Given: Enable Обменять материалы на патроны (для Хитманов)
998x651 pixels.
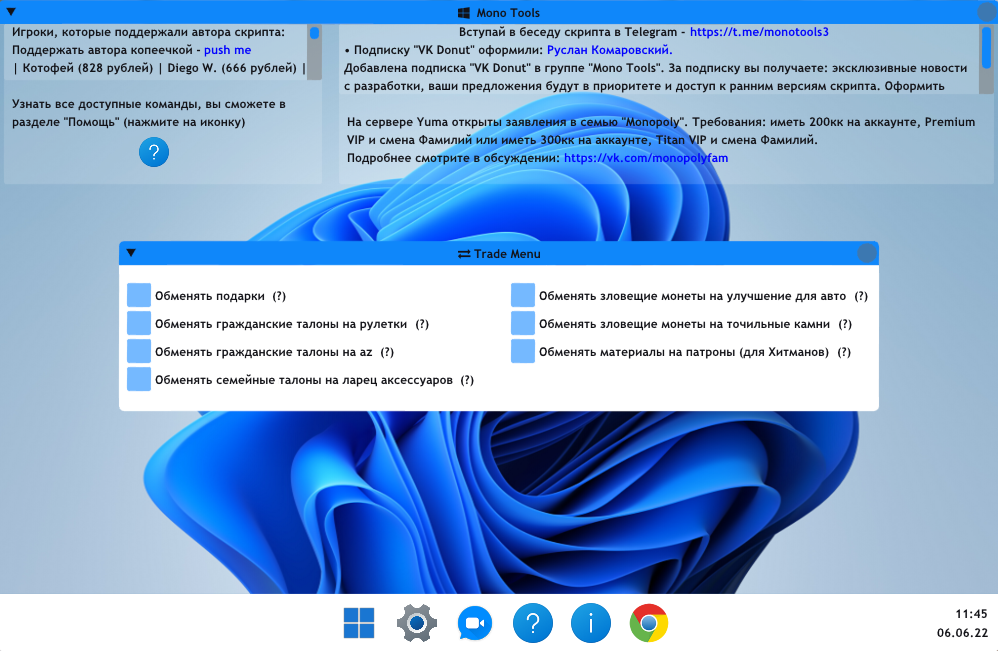Looking at the screenshot, I should point(523,351).
